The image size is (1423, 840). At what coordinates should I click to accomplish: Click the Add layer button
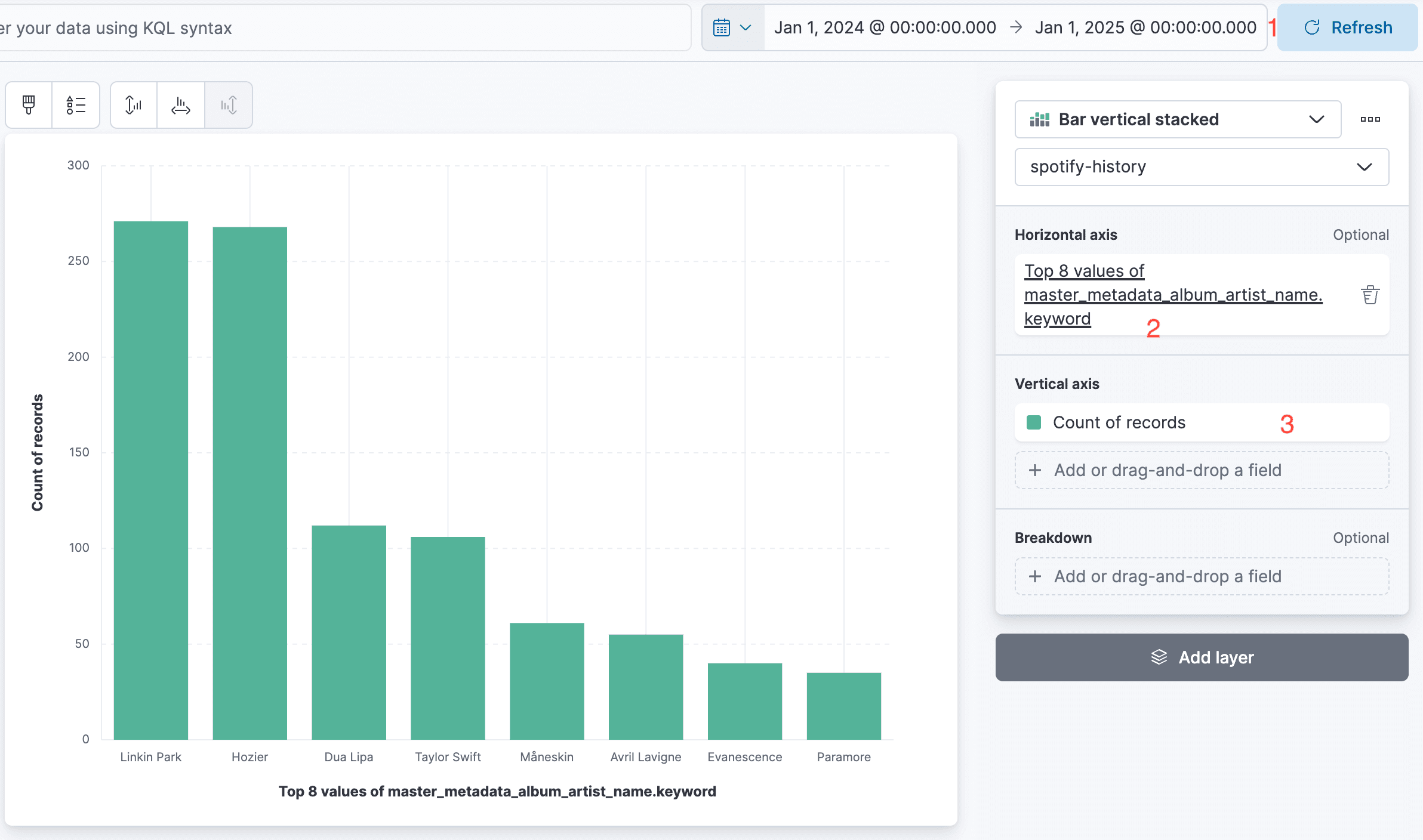1201,657
